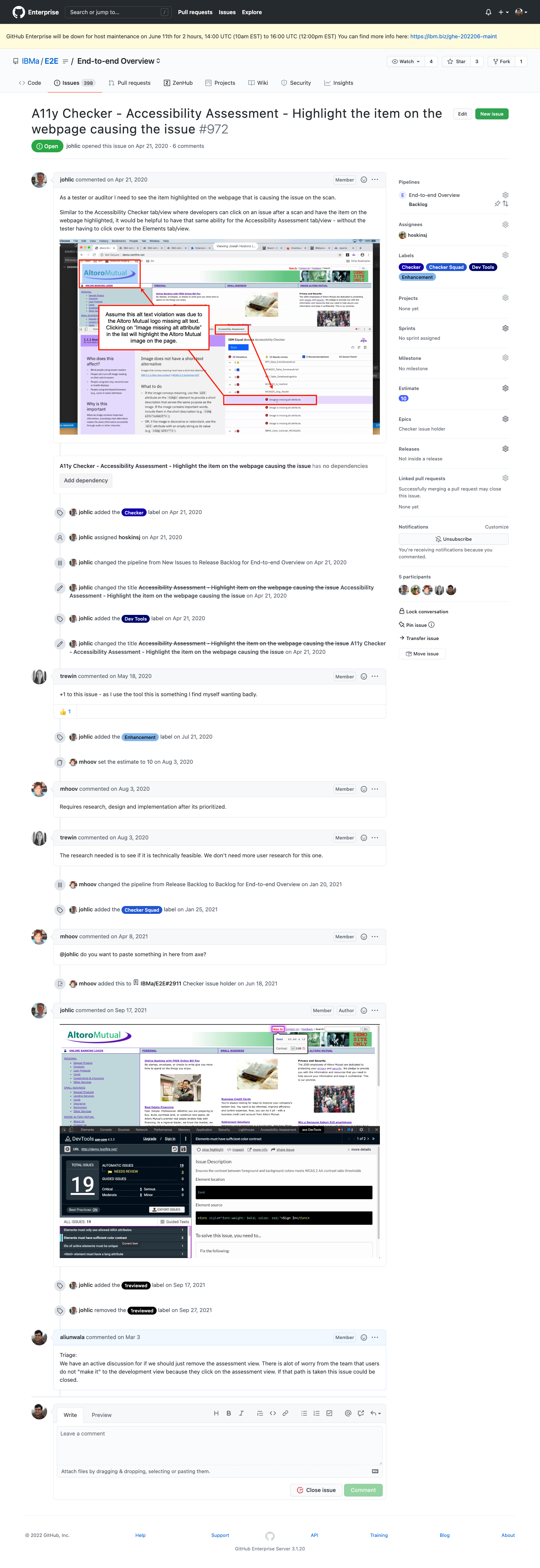Open the notifications bell icon
The image size is (540, 1568).
(x=488, y=12)
